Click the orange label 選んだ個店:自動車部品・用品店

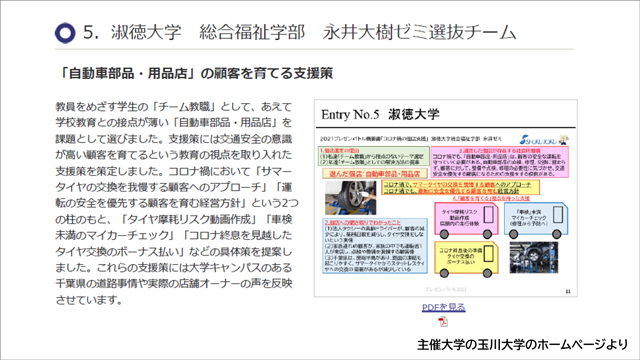click(x=375, y=173)
